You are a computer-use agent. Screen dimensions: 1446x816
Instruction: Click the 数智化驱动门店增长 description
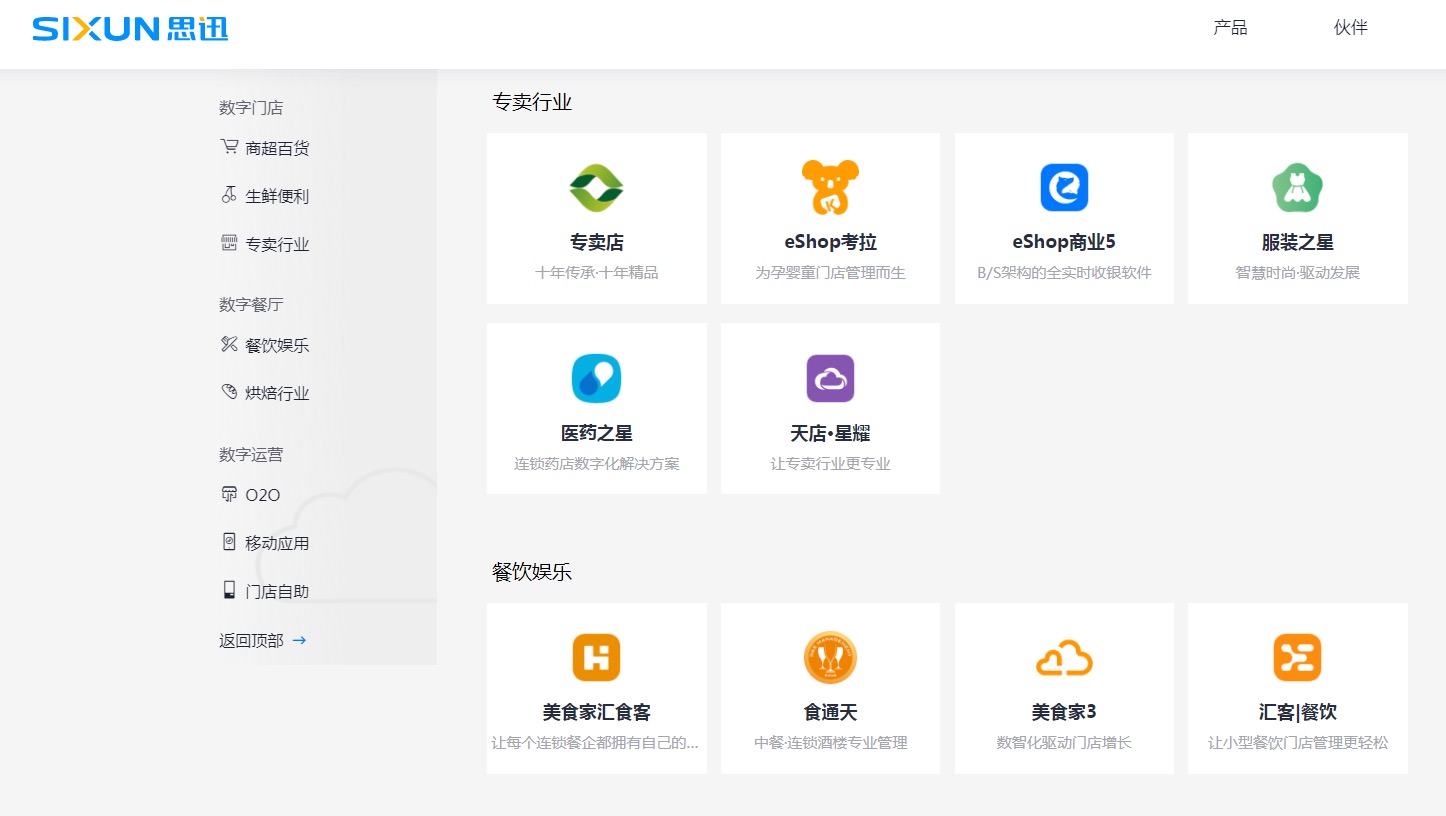(x=1064, y=742)
